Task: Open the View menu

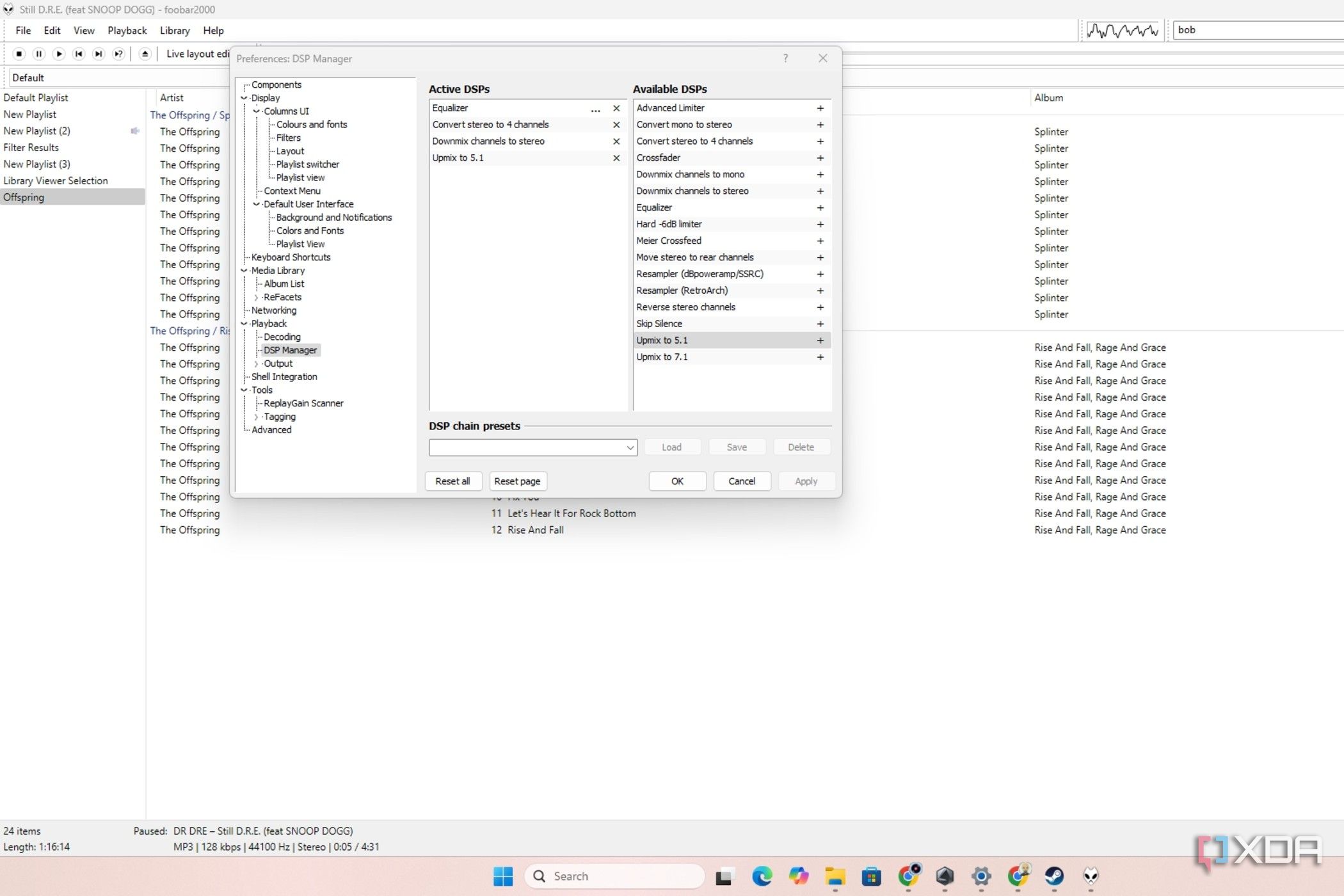Action: 84,31
